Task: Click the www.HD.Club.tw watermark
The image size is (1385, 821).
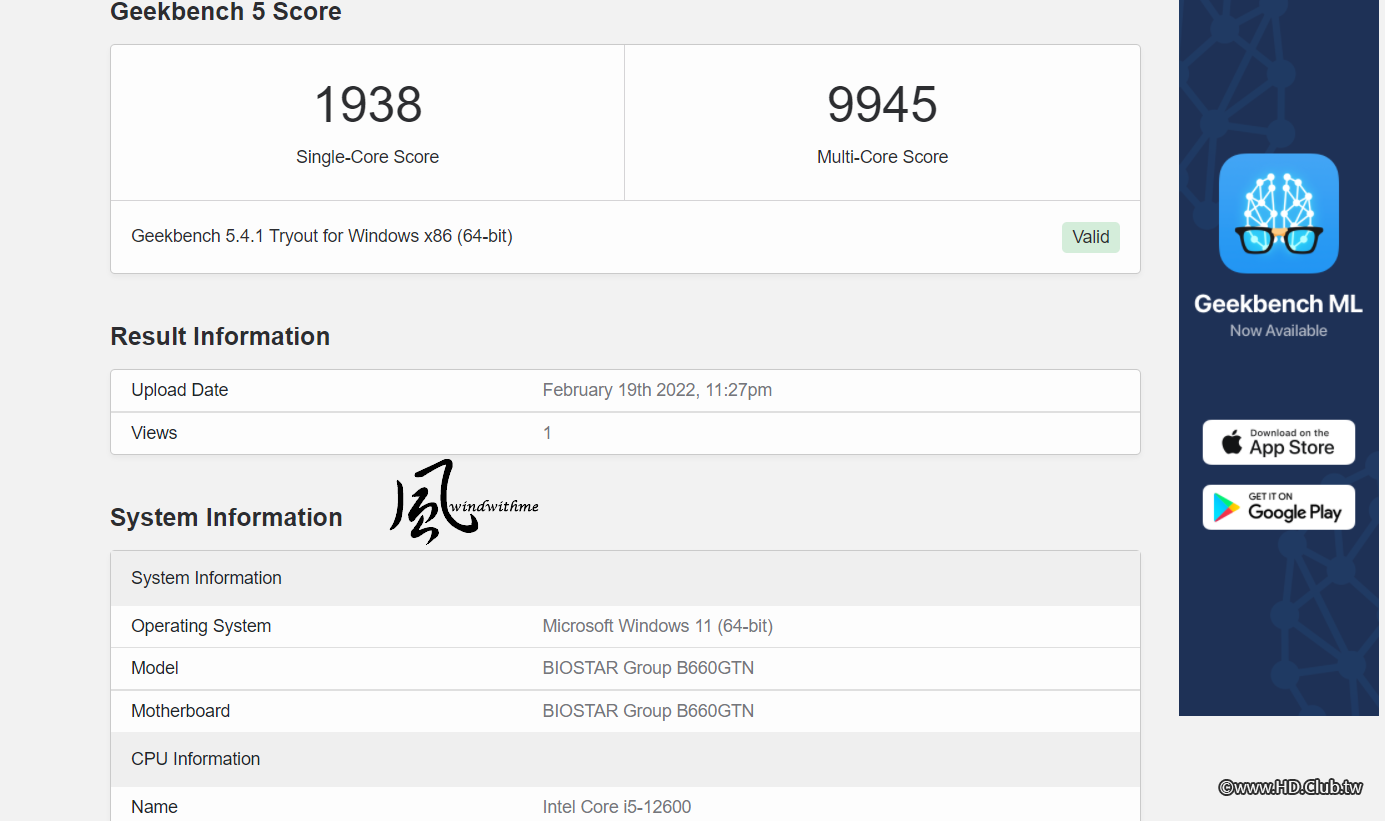Action: coord(1290,787)
